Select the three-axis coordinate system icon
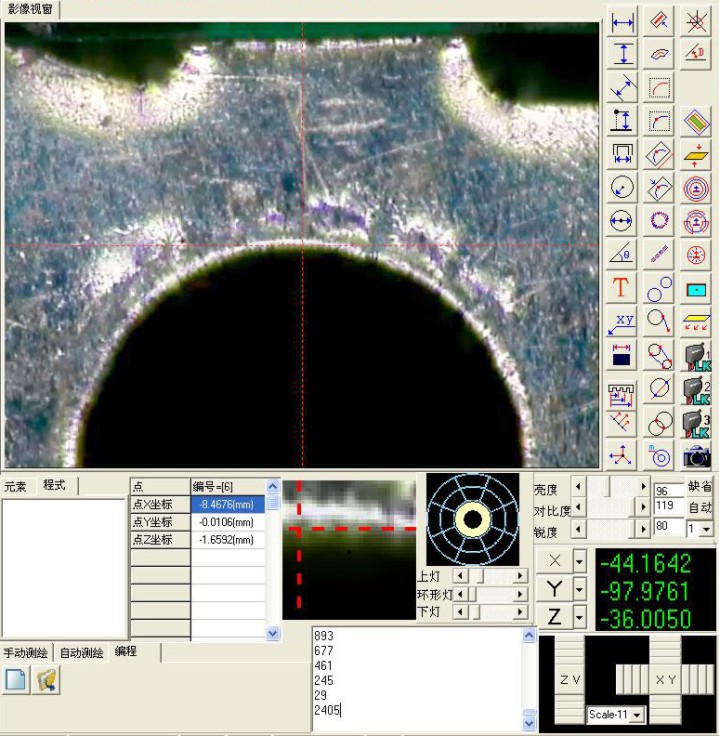This screenshot has width=719, height=736. click(x=622, y=456)
